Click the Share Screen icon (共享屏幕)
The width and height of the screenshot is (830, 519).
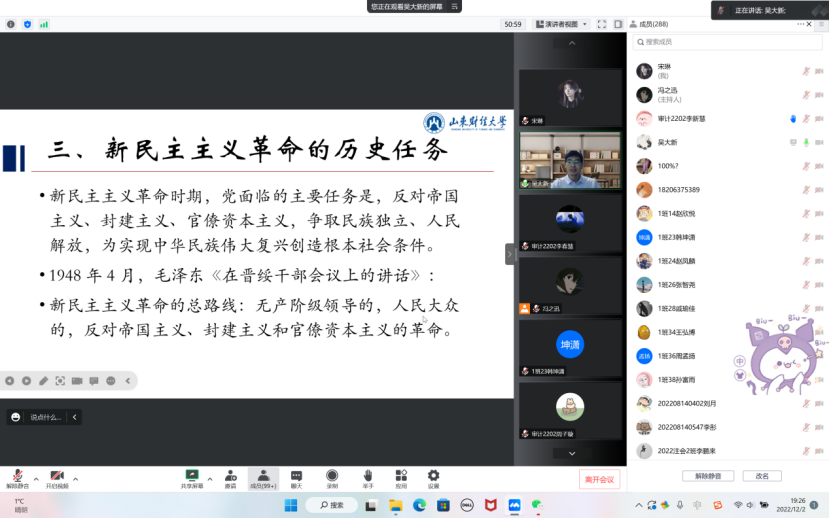pyautogui.click(x=192, y=476)
